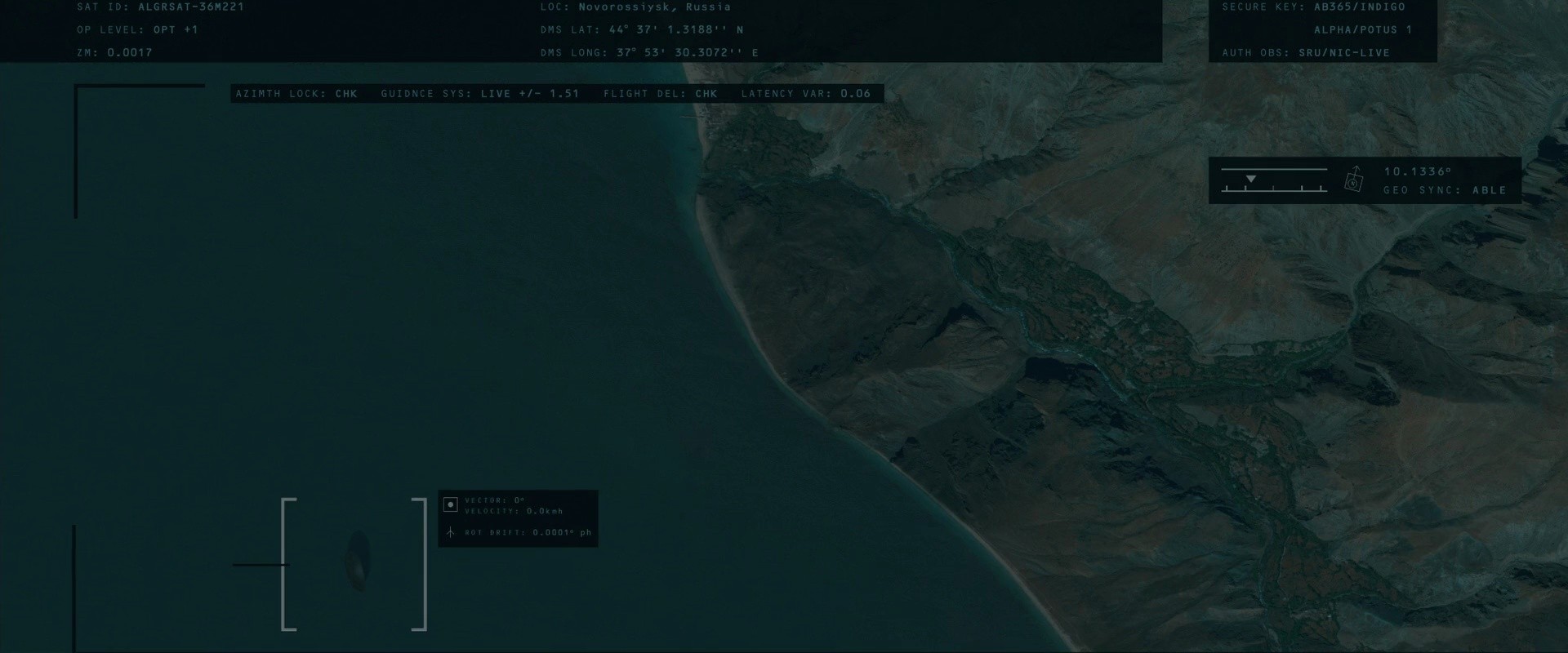Click the triangle marker on the angle scale
Viewport: 1568px width, 653px height.
1250,179
